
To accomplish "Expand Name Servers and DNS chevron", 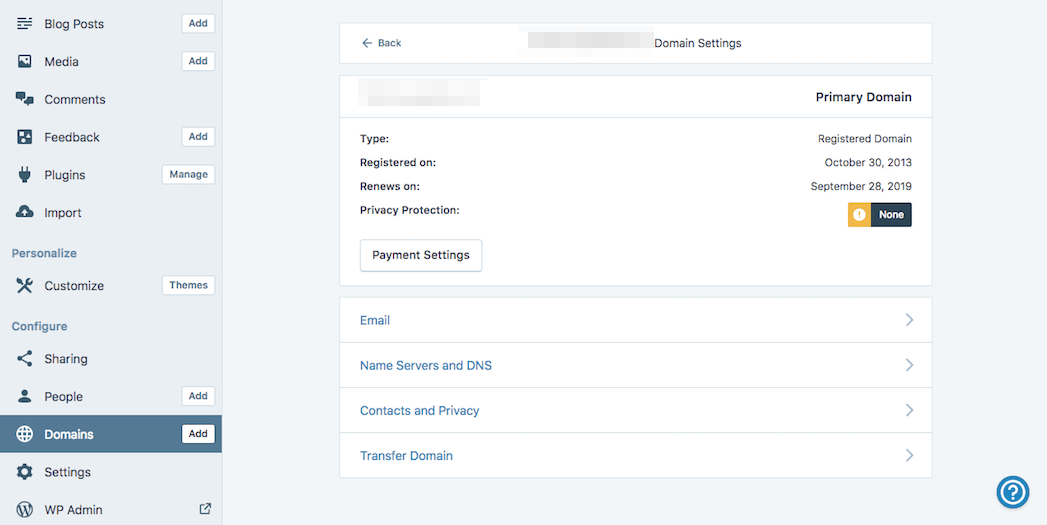I will click(x=909, y=365).
